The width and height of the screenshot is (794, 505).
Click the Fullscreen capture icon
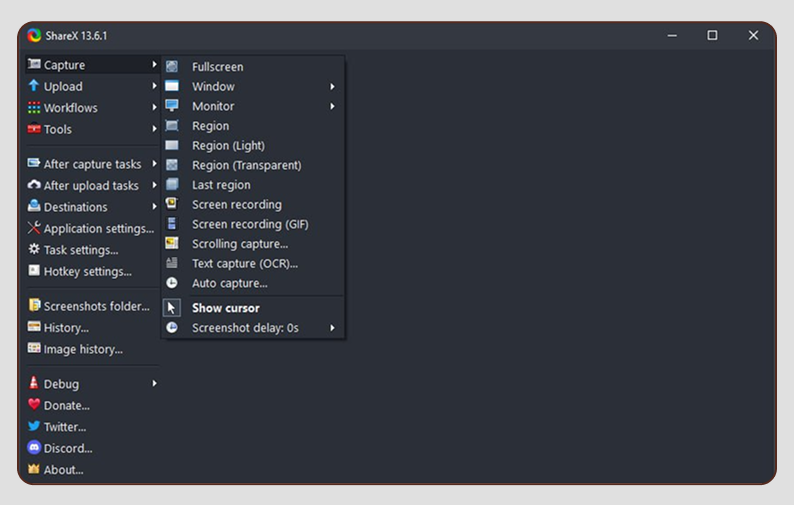coord(172,66)
